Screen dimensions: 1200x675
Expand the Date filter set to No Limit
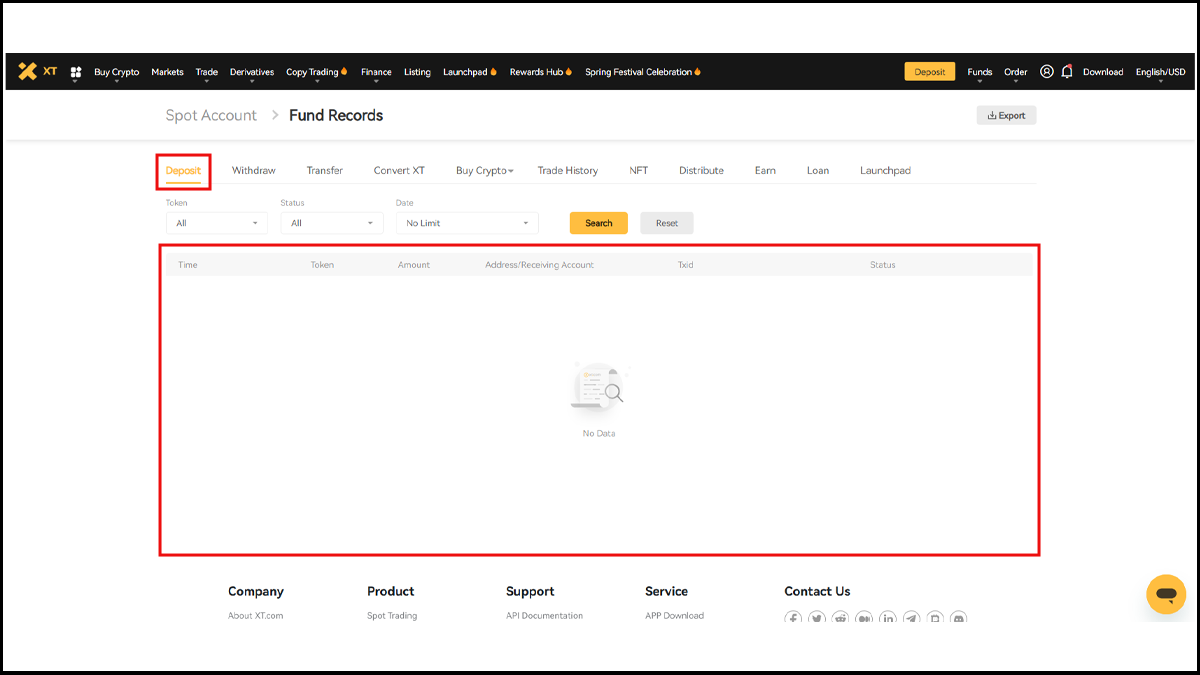pyautogui.click(x=467, y=223)
